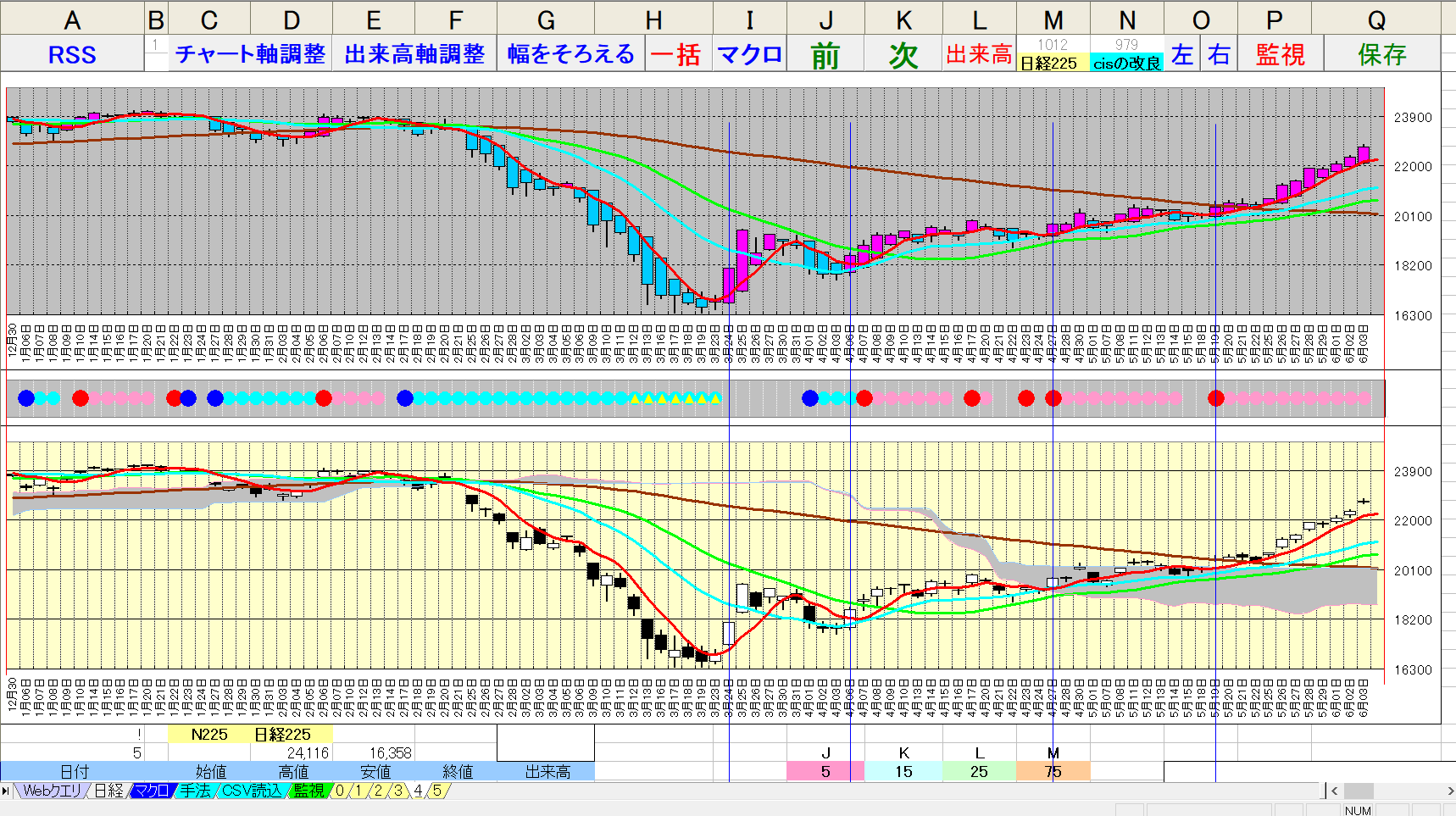Viewport: 1456px width, 816px height.
Task: Click the 日付 column header cell
Action: 73,771
